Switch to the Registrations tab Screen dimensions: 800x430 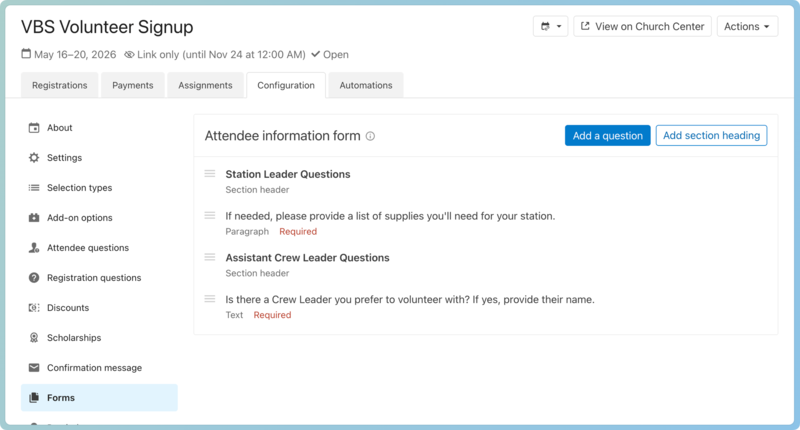[x=59, y=86]
